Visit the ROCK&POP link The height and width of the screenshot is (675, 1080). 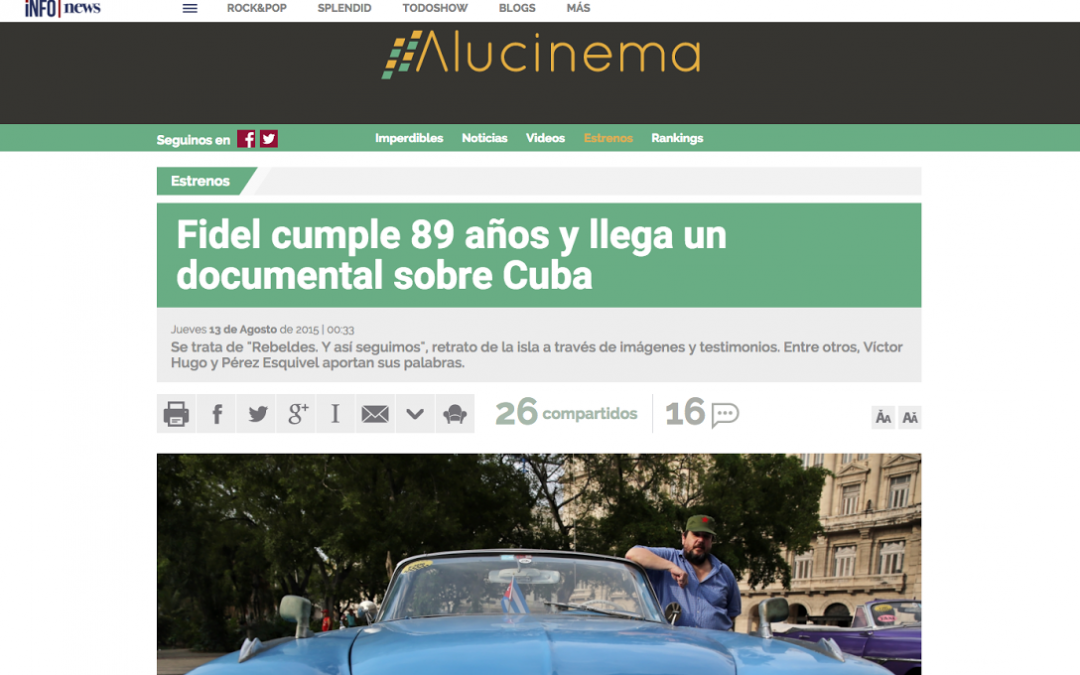coord(257,8)
